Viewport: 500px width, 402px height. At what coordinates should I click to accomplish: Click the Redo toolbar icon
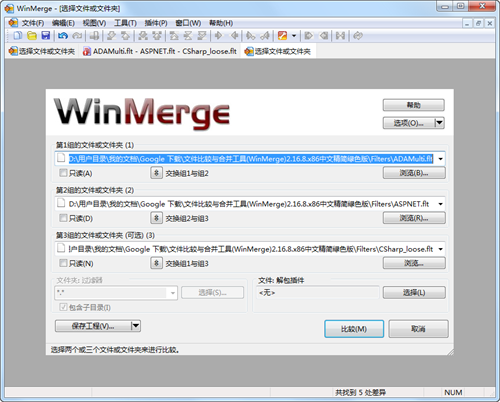(77, 35)
